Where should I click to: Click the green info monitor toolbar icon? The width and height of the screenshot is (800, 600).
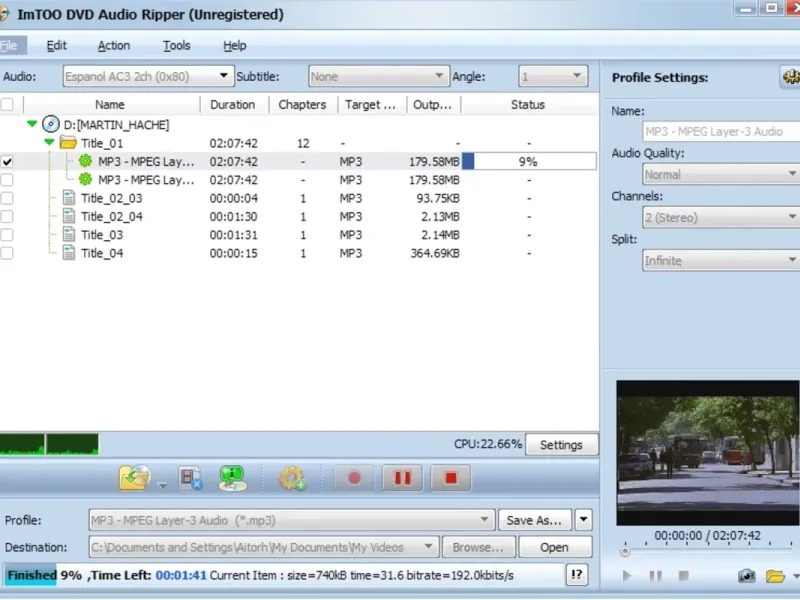tap(232, 478)
